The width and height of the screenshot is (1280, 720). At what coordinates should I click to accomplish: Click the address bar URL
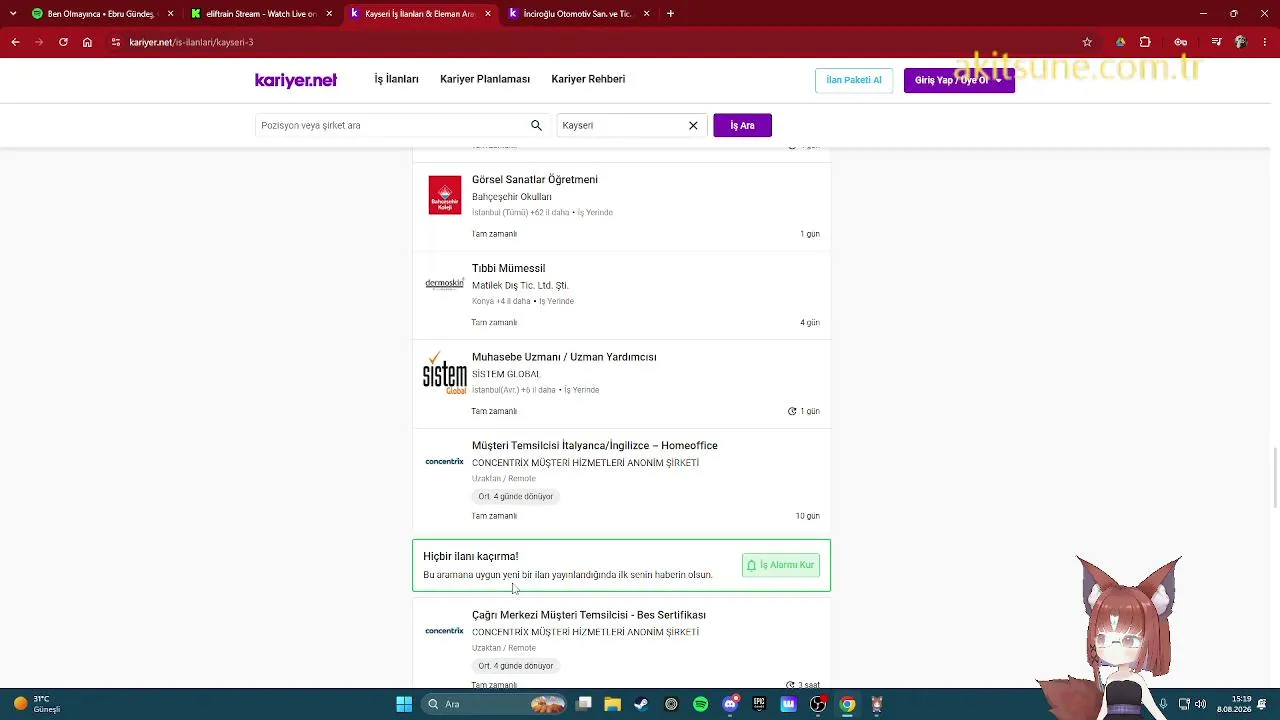click(x=191, y=42)
